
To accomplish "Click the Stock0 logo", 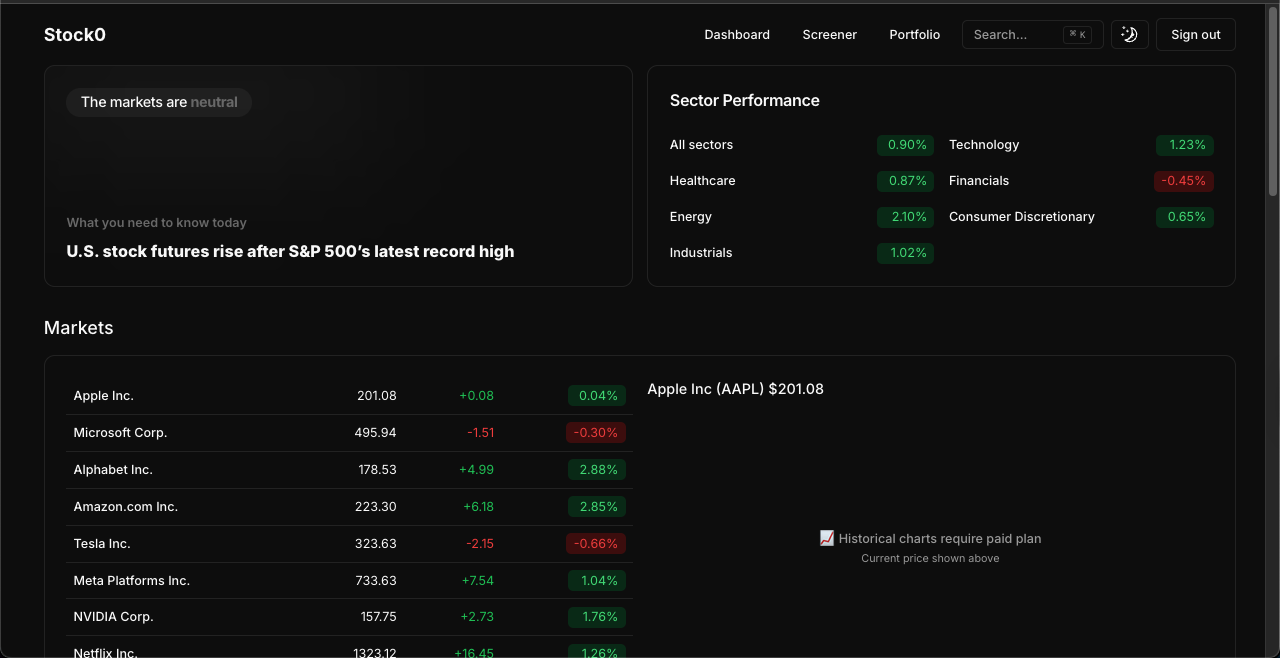I will [x=75, y=35].
